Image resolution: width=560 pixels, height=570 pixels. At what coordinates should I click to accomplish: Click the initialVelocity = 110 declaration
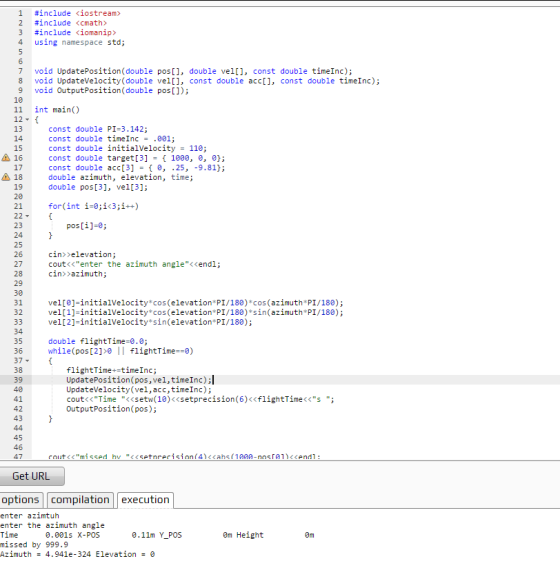128,148
